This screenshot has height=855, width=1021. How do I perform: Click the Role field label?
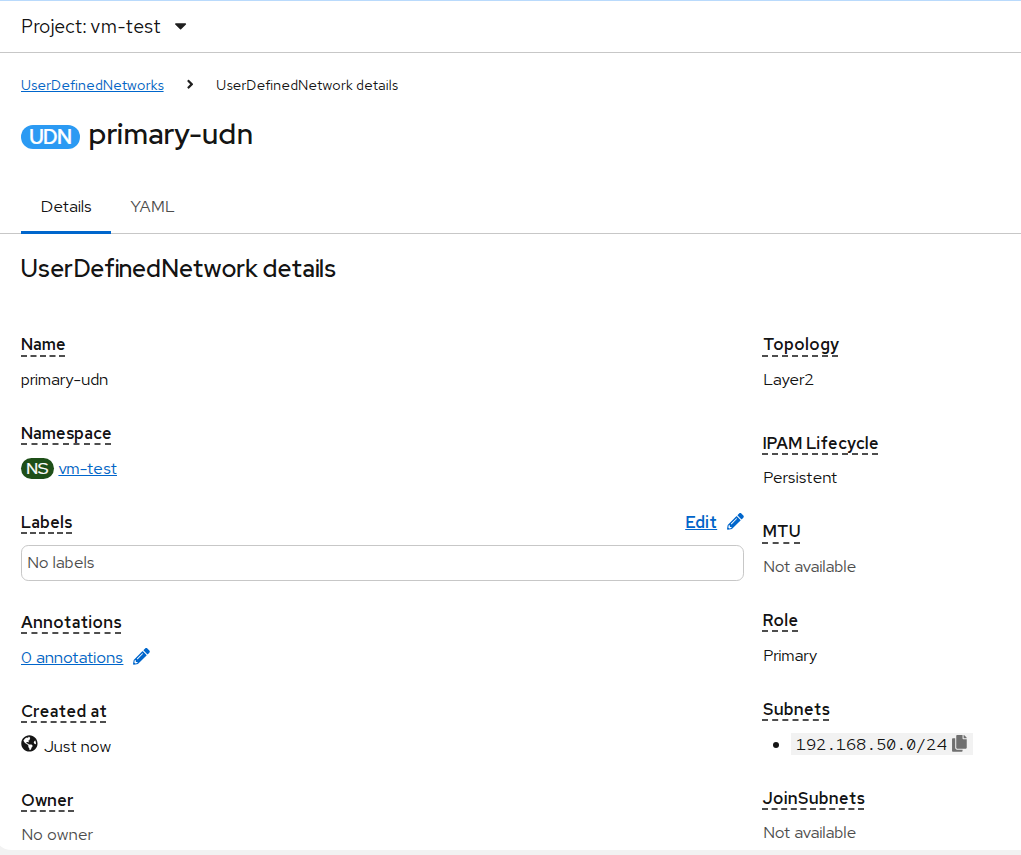click(x=780, y=620)
